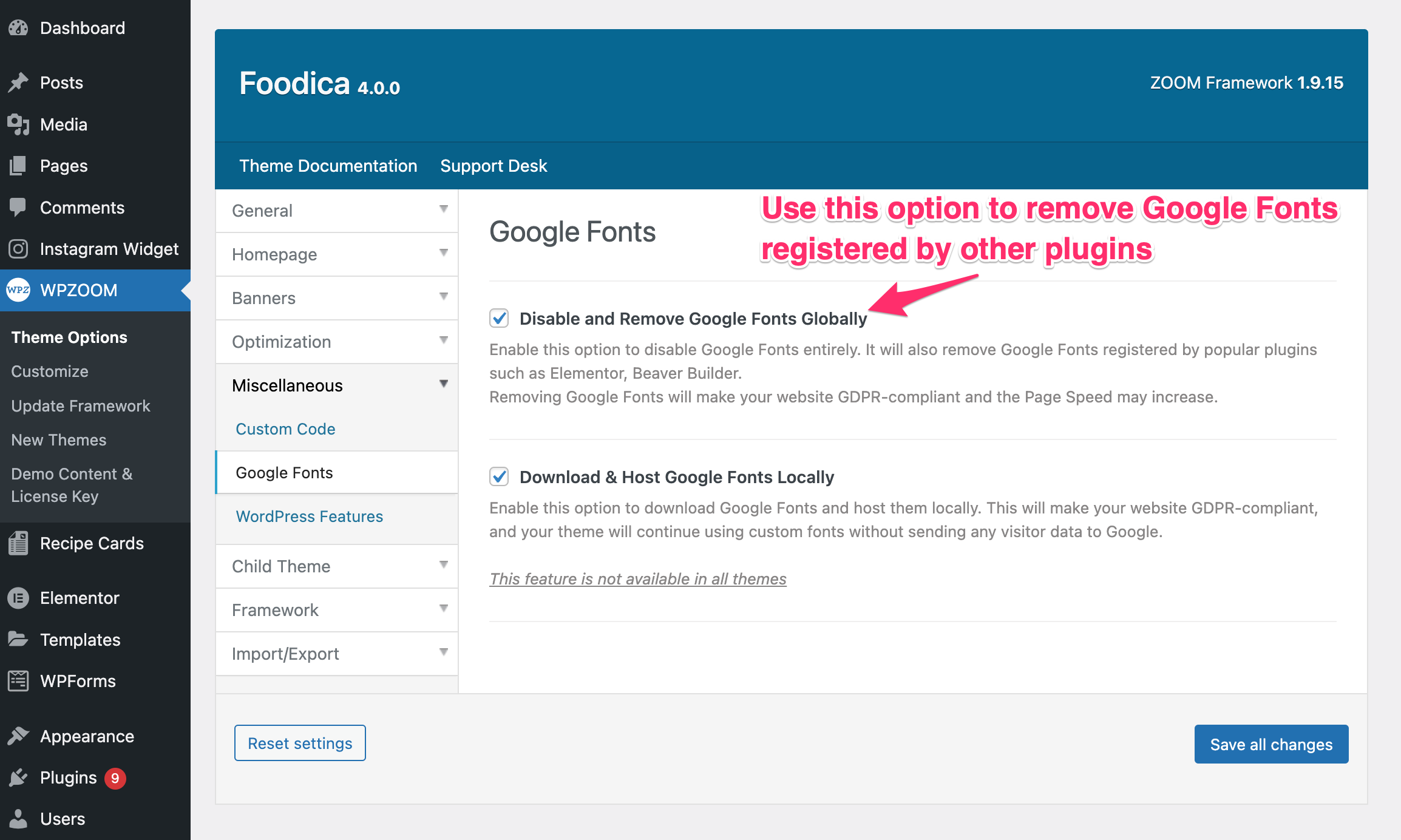This screenshot has width=1401, height=840.
Task: Click the Elementor circle icon
Action: tap(18, 598)
